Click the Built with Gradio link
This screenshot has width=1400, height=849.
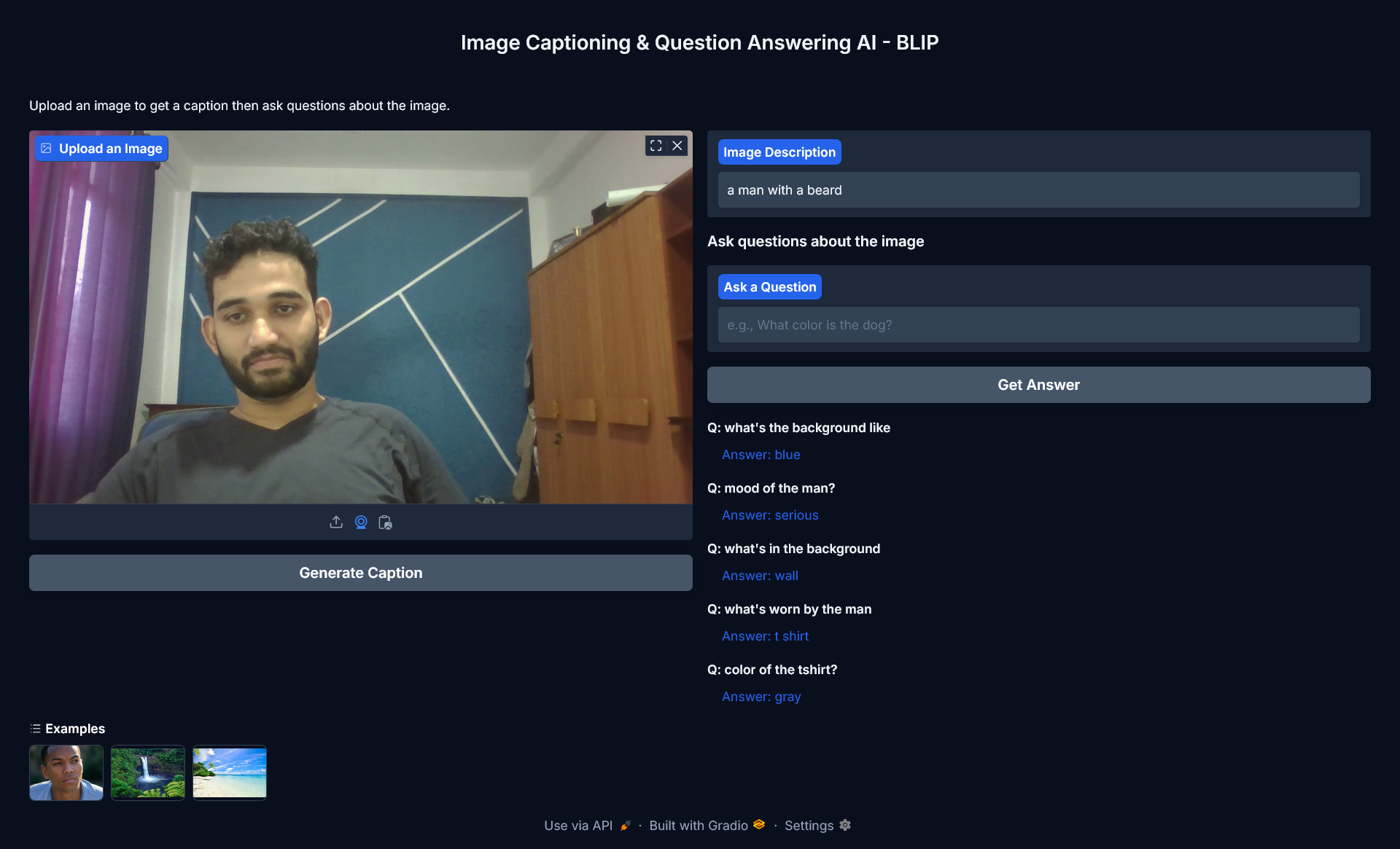click(698, 825)
